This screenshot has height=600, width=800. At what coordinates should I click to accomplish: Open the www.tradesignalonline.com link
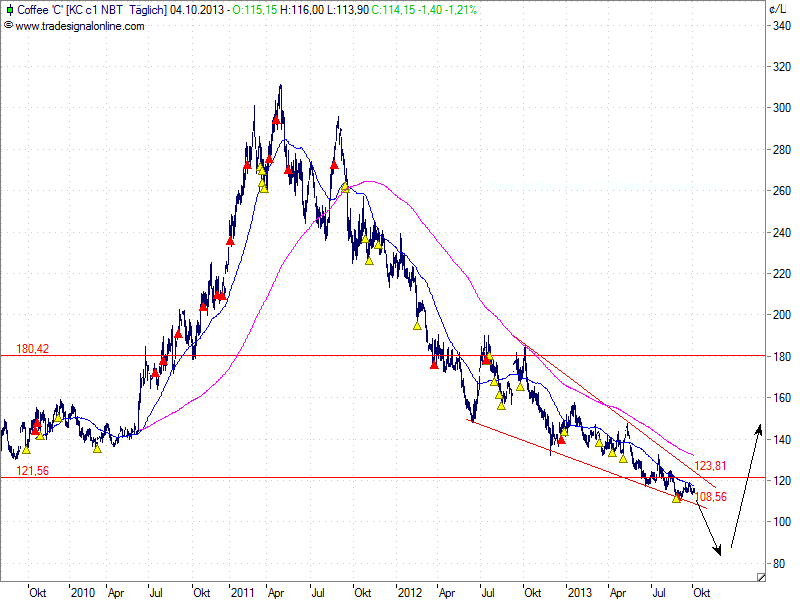tap(79, 25)
